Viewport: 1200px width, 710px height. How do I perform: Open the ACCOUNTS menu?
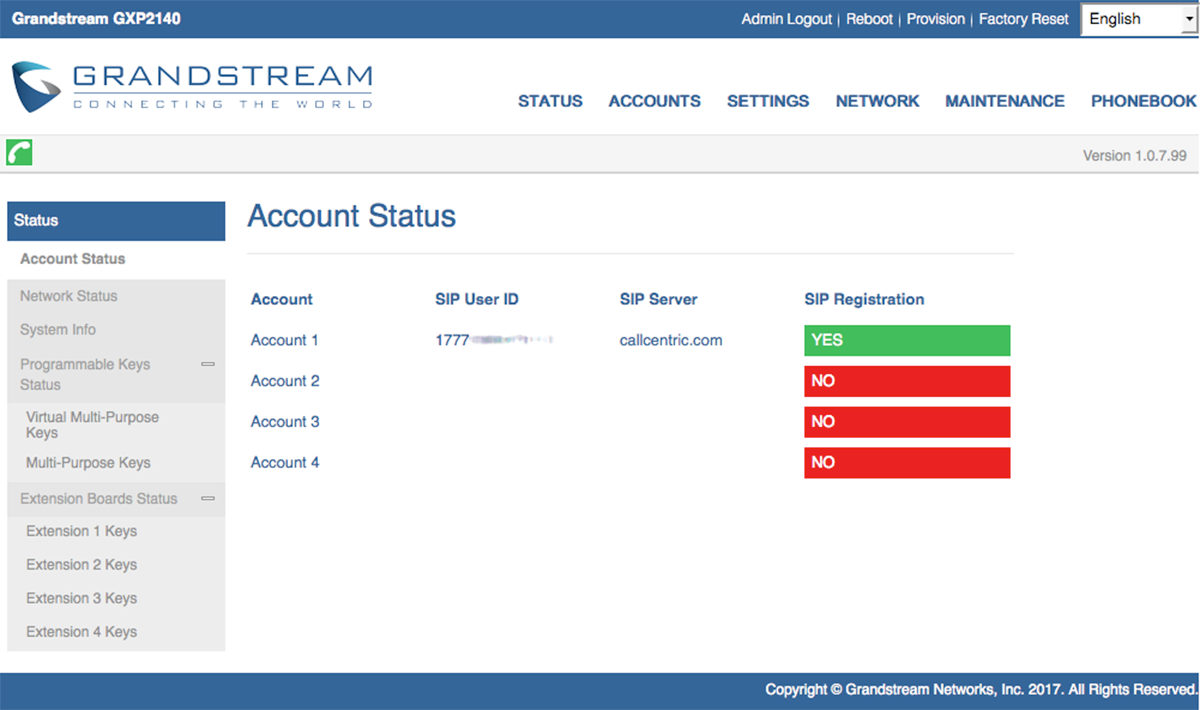(655, 101)
